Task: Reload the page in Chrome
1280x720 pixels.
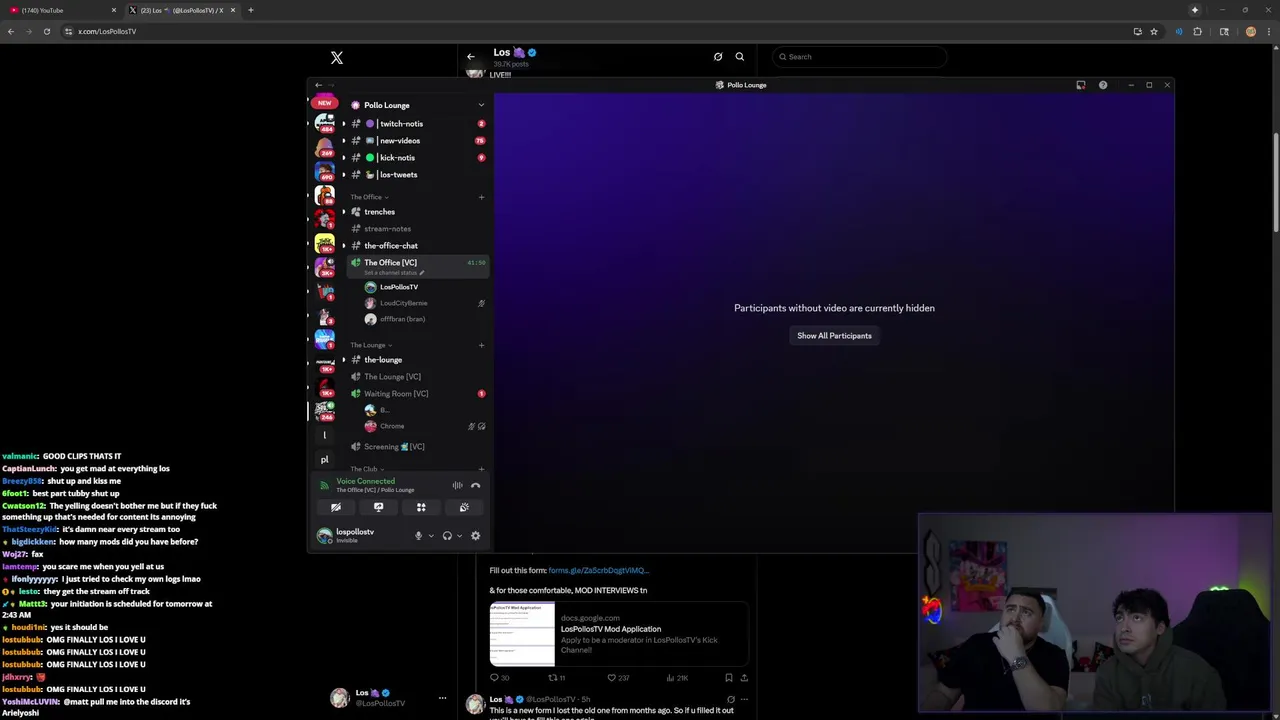Action: (x=46, y=31)
